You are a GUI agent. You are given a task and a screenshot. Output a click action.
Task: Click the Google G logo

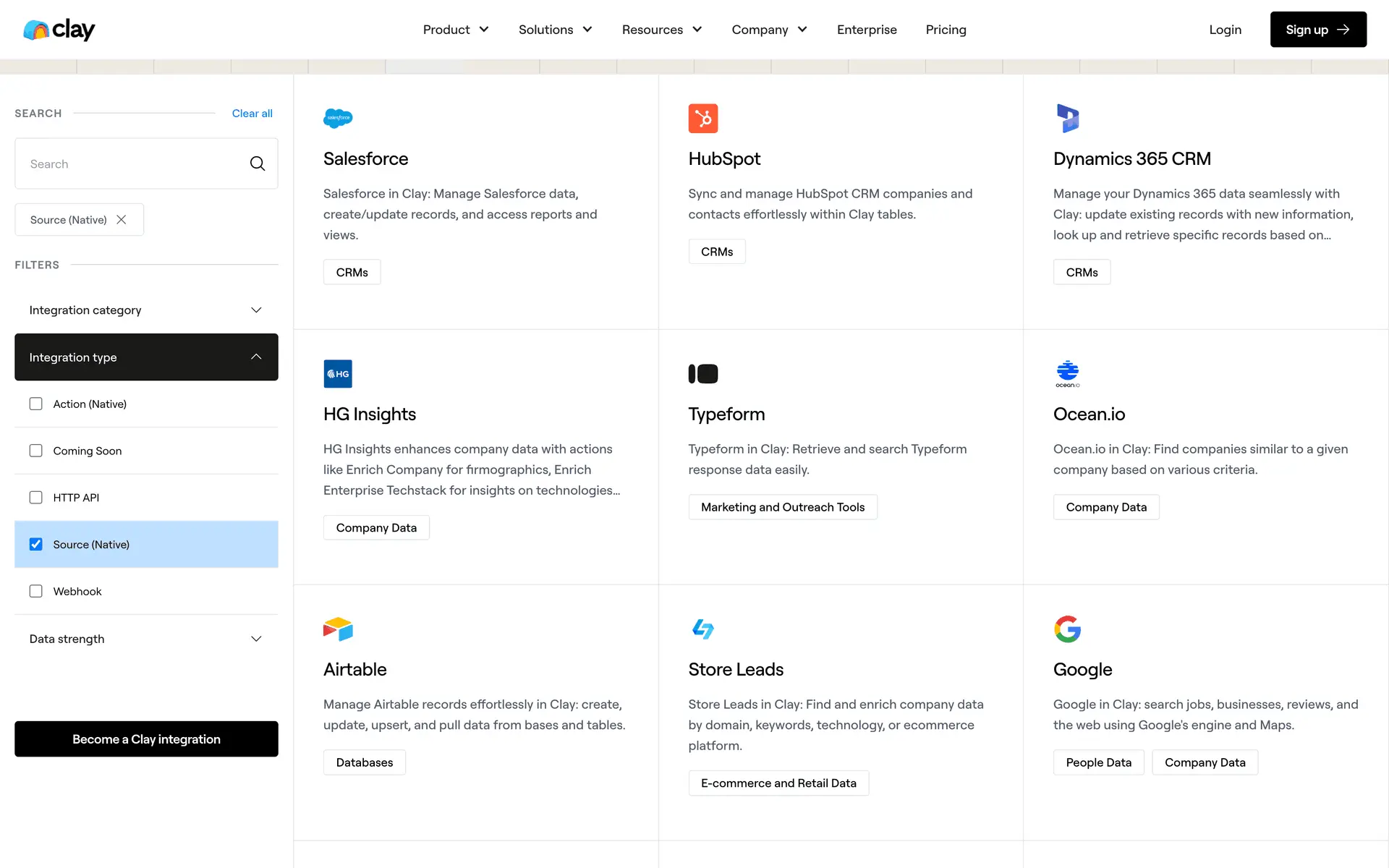click(x=1067, y=629)
